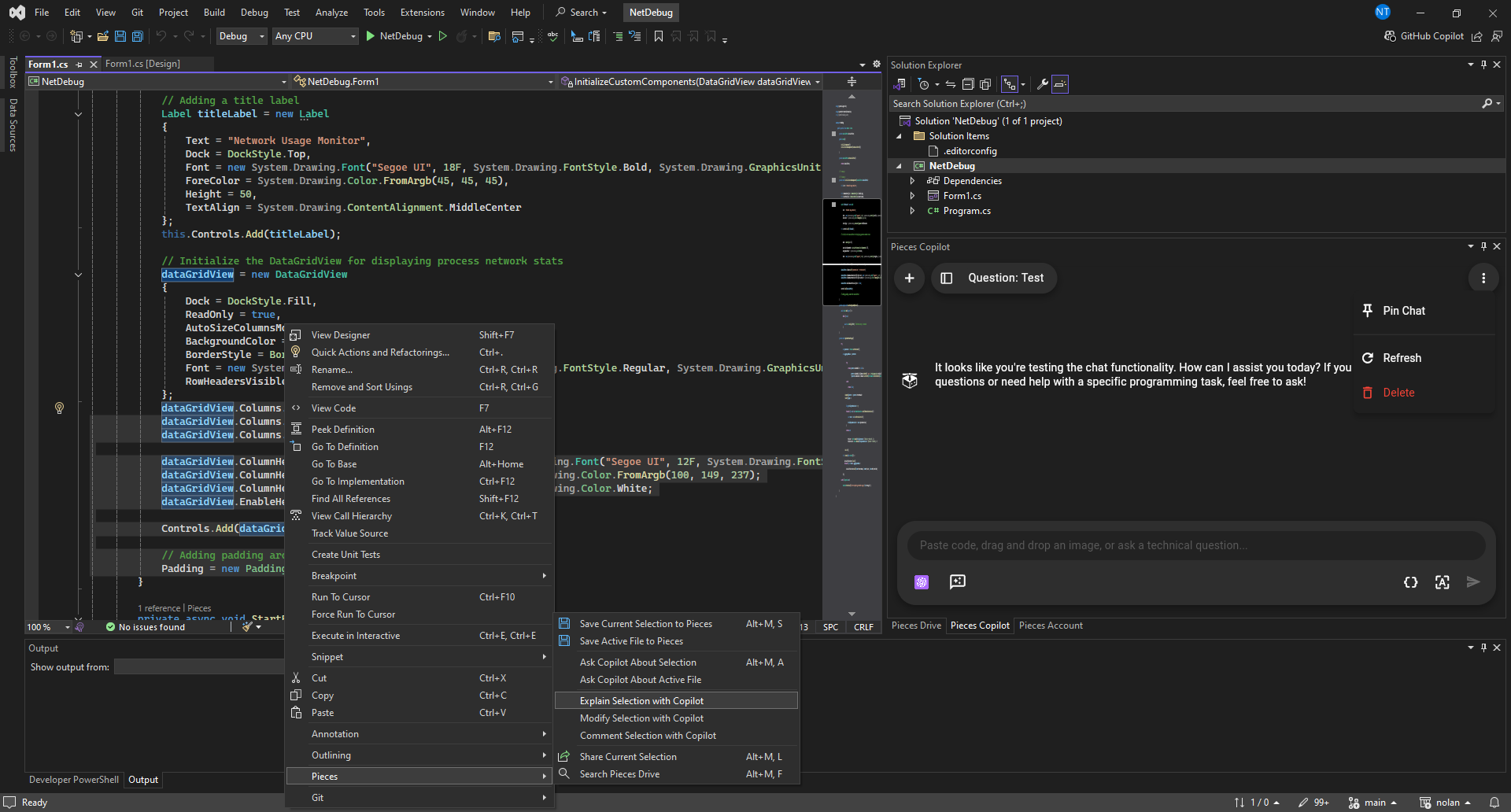This screenshot has height=812, width=1511.
Task: Open the Developer PowerShell tab
Action: (74, 780)
